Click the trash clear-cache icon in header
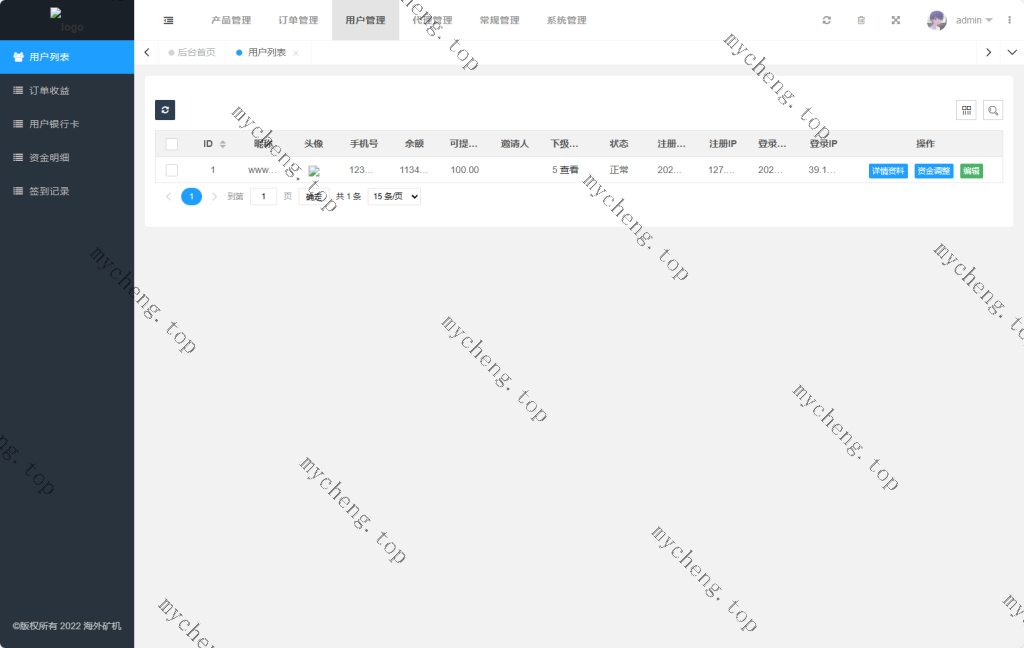 coord(861,20)
